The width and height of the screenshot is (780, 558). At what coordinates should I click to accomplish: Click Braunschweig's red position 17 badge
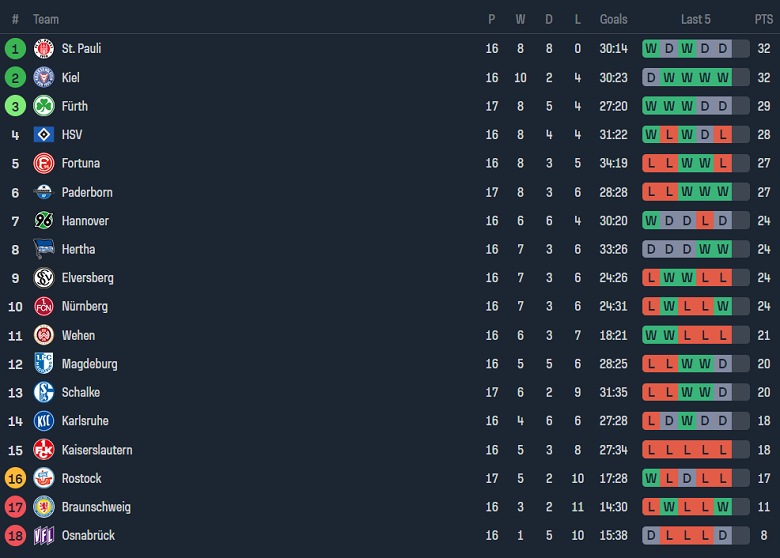click(x=15, y=507)
